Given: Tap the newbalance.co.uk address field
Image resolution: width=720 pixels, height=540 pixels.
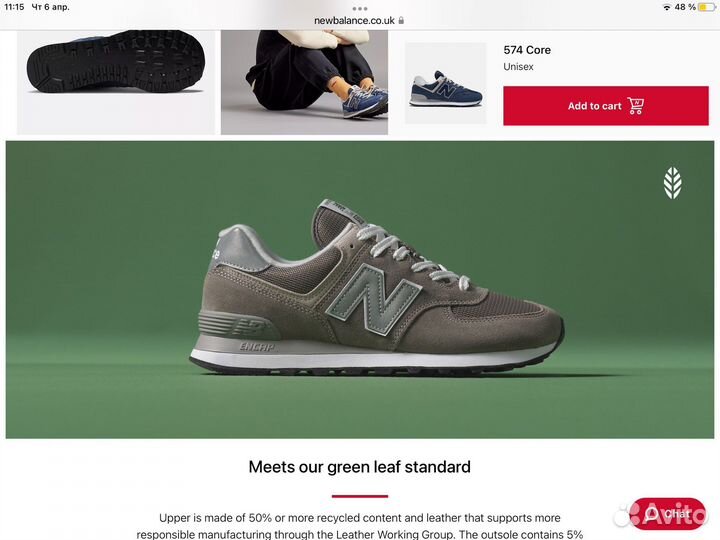Looking at the screenshot, I should 359,21.
